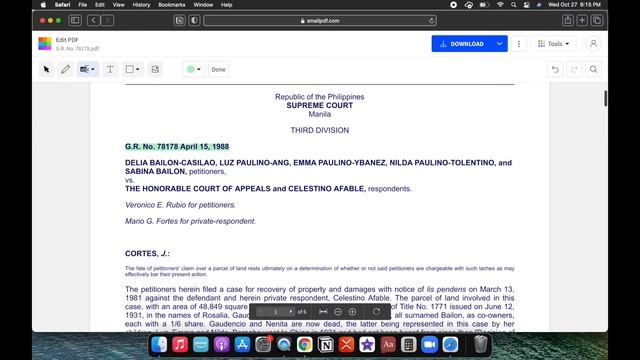
Task: Click the undo arrow icon
Action: click(555, 69)
